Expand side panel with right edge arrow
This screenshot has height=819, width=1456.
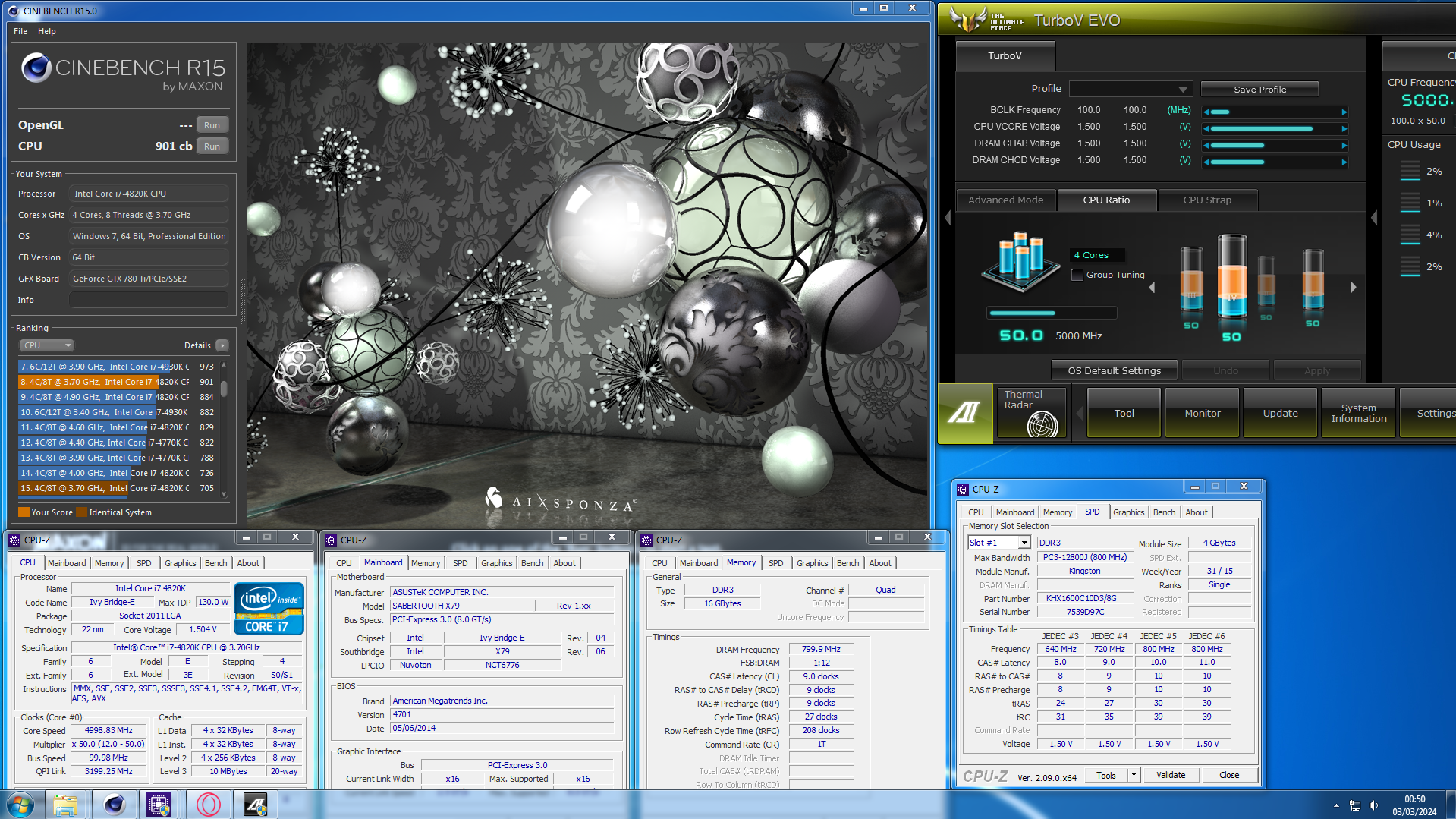pyautogui.click(x=1374, y=218)
